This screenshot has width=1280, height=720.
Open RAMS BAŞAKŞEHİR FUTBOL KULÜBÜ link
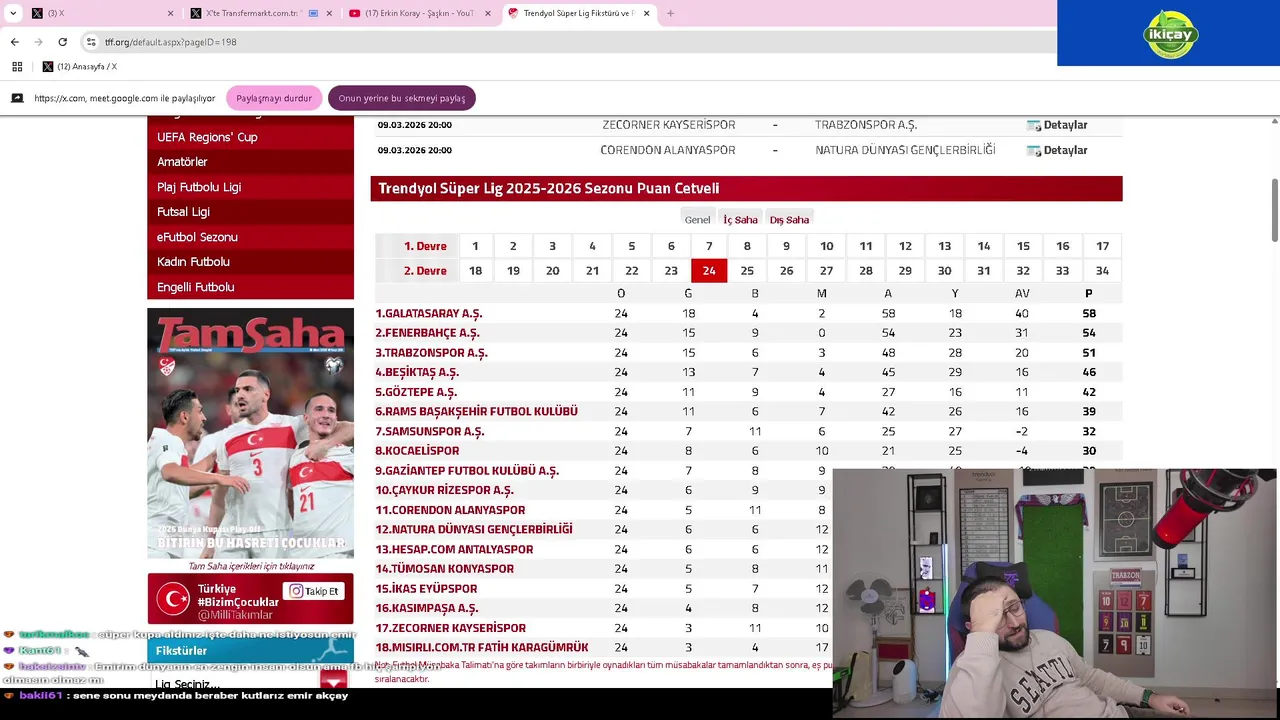[476, 411]
